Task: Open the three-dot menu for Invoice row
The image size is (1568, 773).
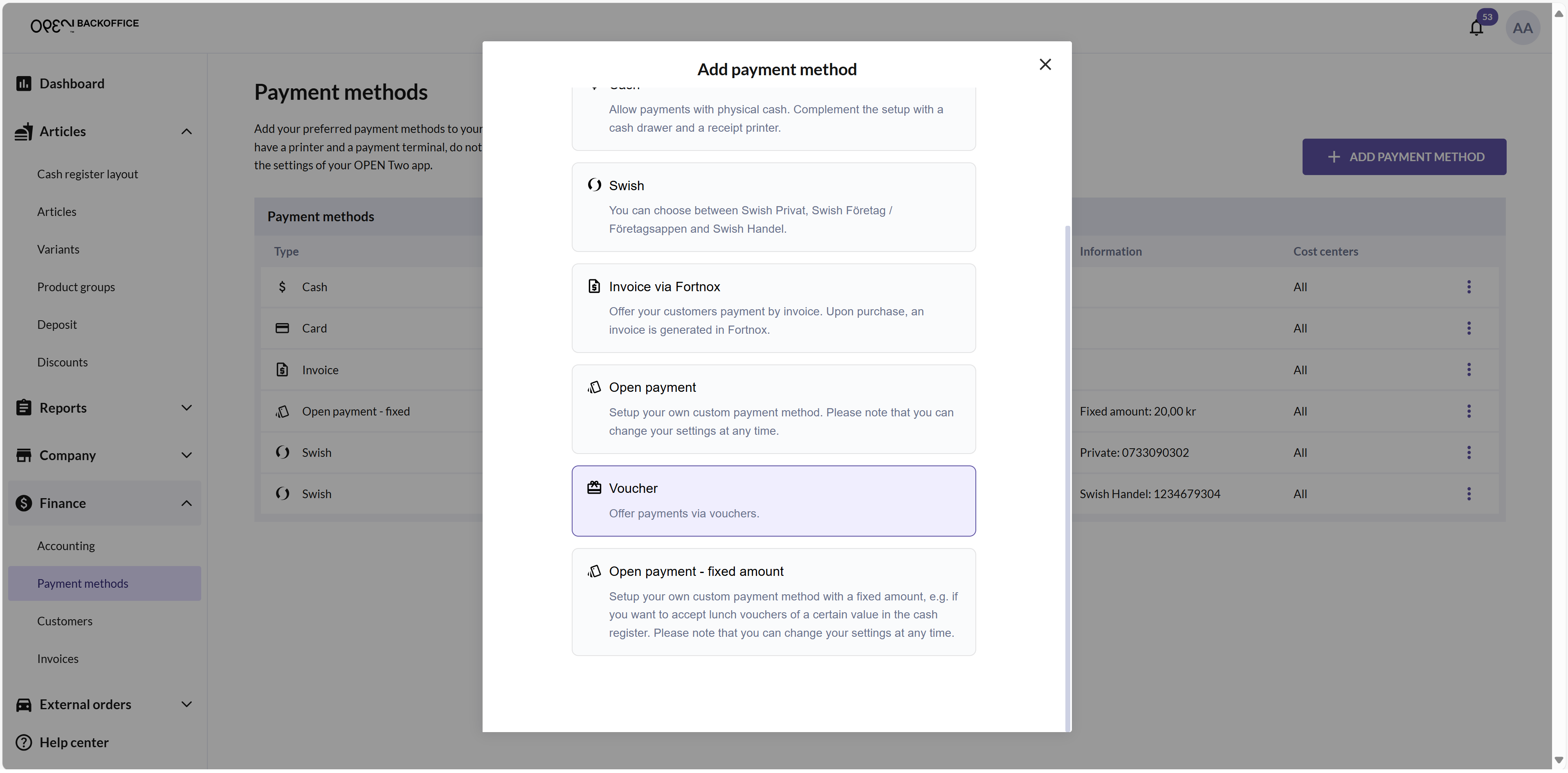Action: pyautogui.click(x=1468, y=369)
